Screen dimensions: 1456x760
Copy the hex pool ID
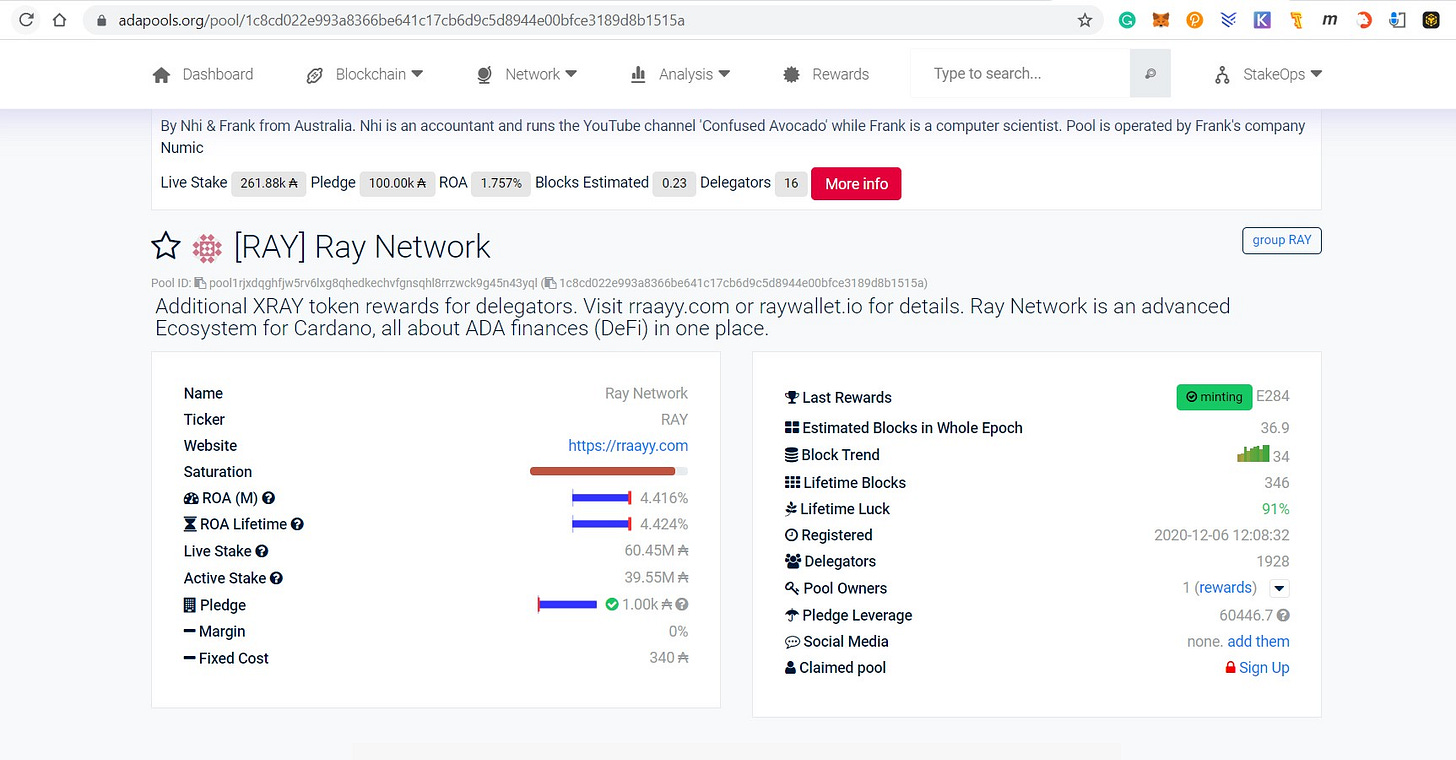click(x=549, y=283)
